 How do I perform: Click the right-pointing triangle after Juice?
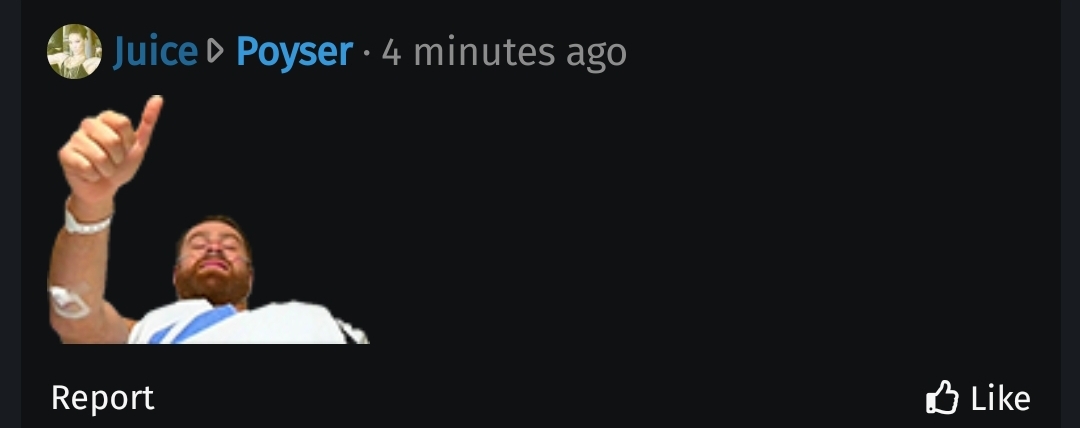pos(216,51)
